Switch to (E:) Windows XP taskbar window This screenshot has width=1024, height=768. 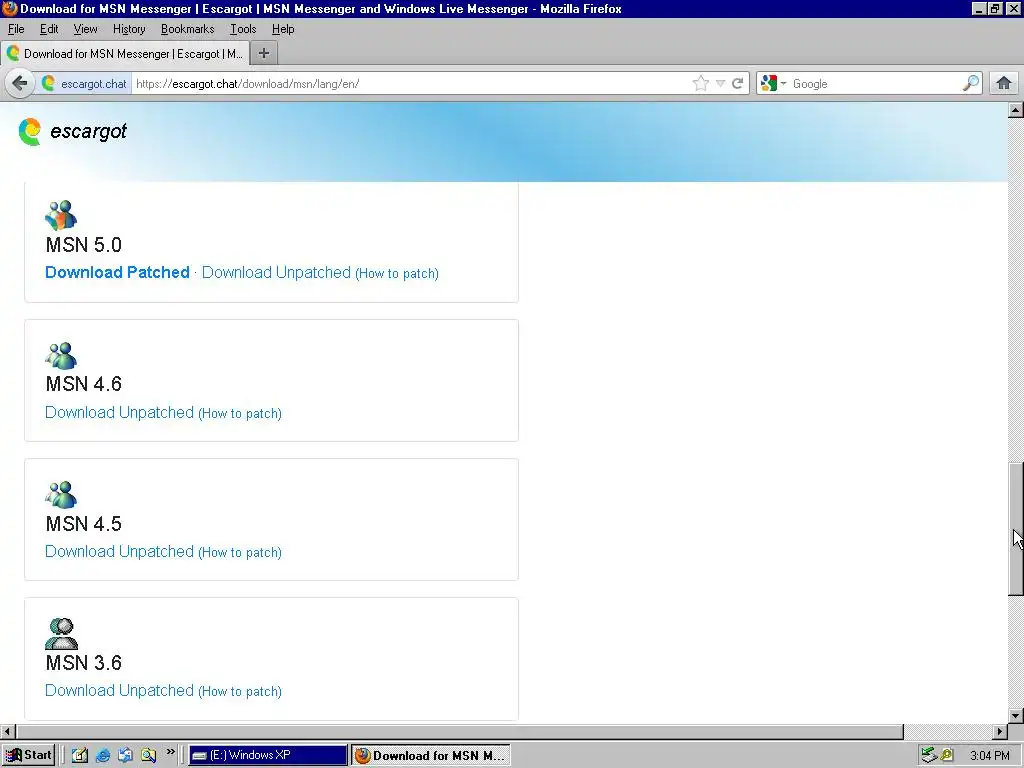pos(268,755)
